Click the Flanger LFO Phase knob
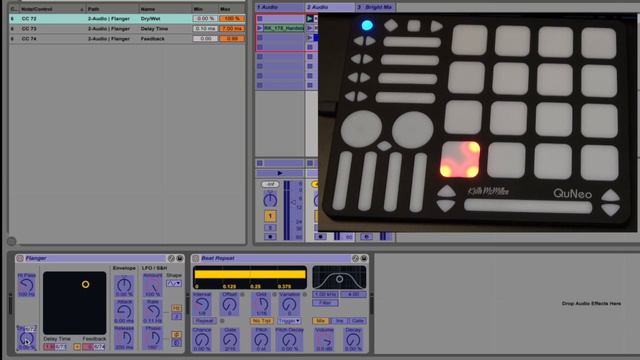Viewport: 640px width, 360px height. [x=153, y=338]
